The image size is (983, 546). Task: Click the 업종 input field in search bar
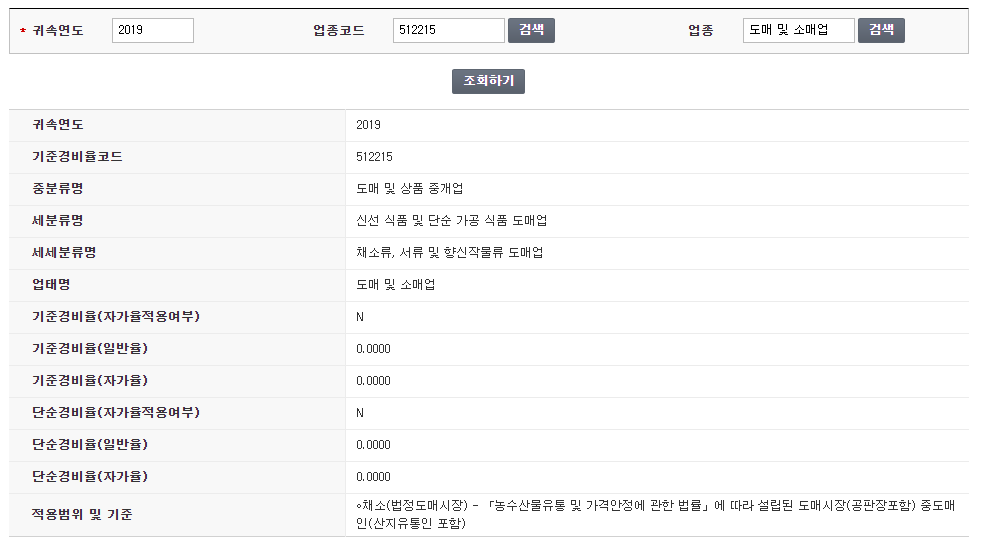(798, 30)
